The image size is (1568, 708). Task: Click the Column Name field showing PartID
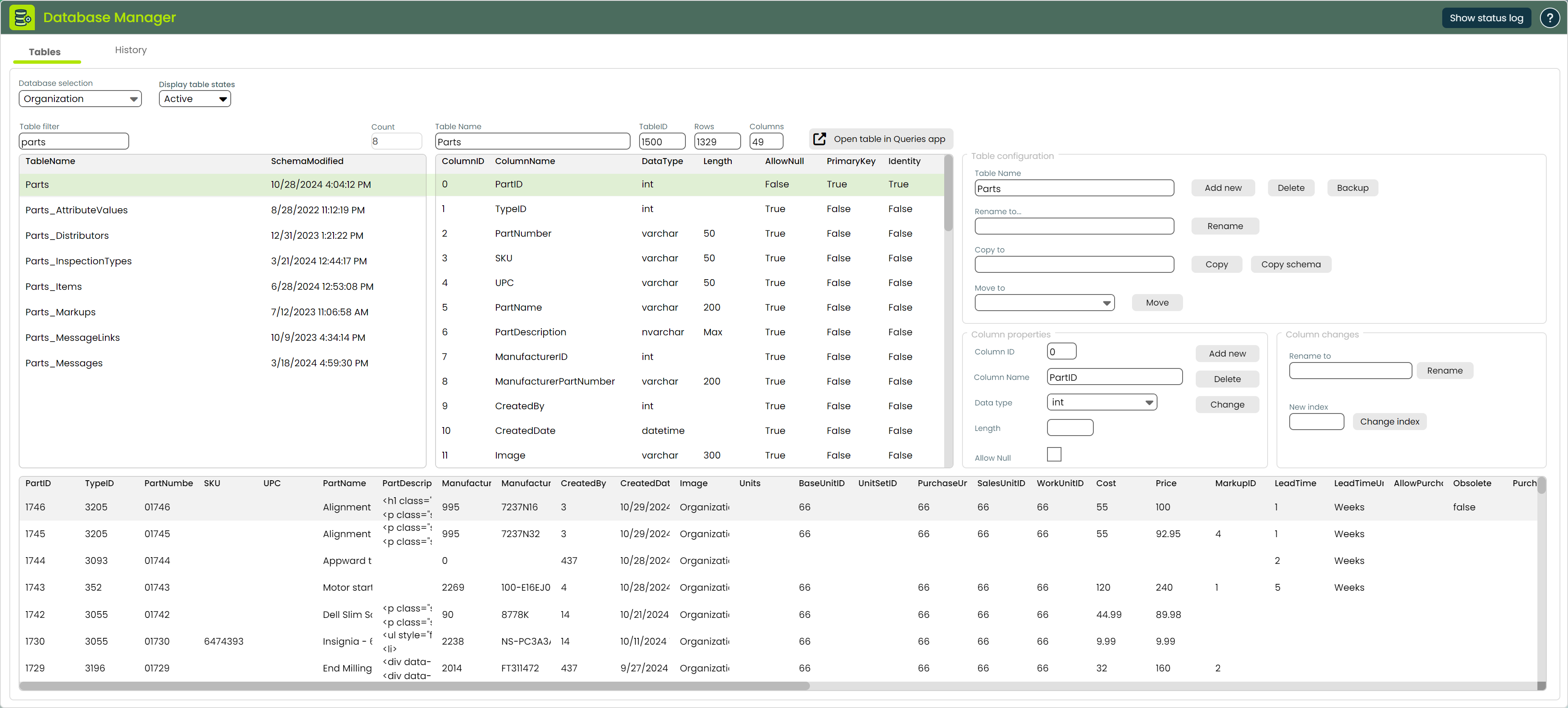click(x=1115, y=377)
